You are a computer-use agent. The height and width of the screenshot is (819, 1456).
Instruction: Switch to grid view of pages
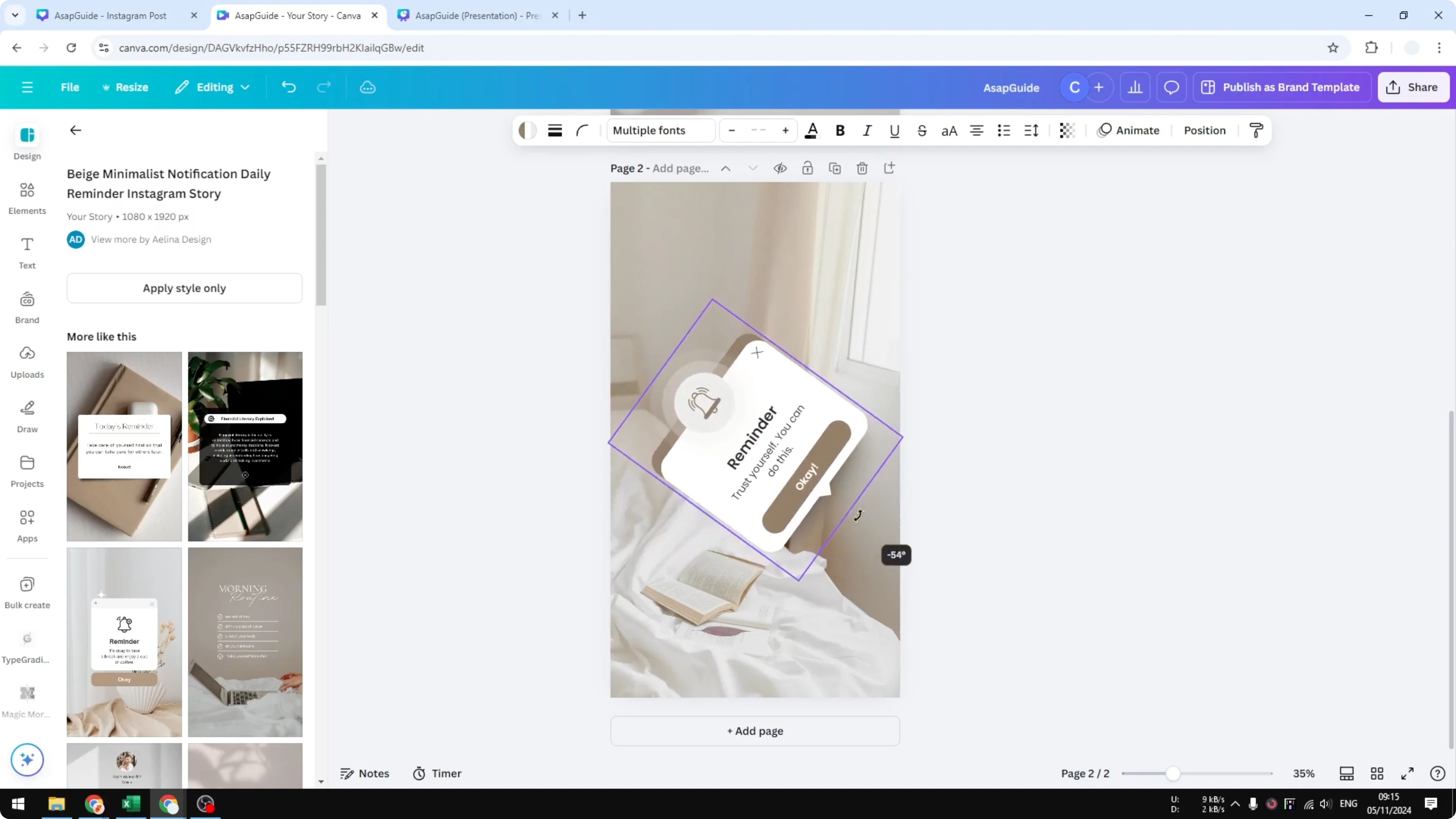pyautogui.click(x=1377, y=774)
